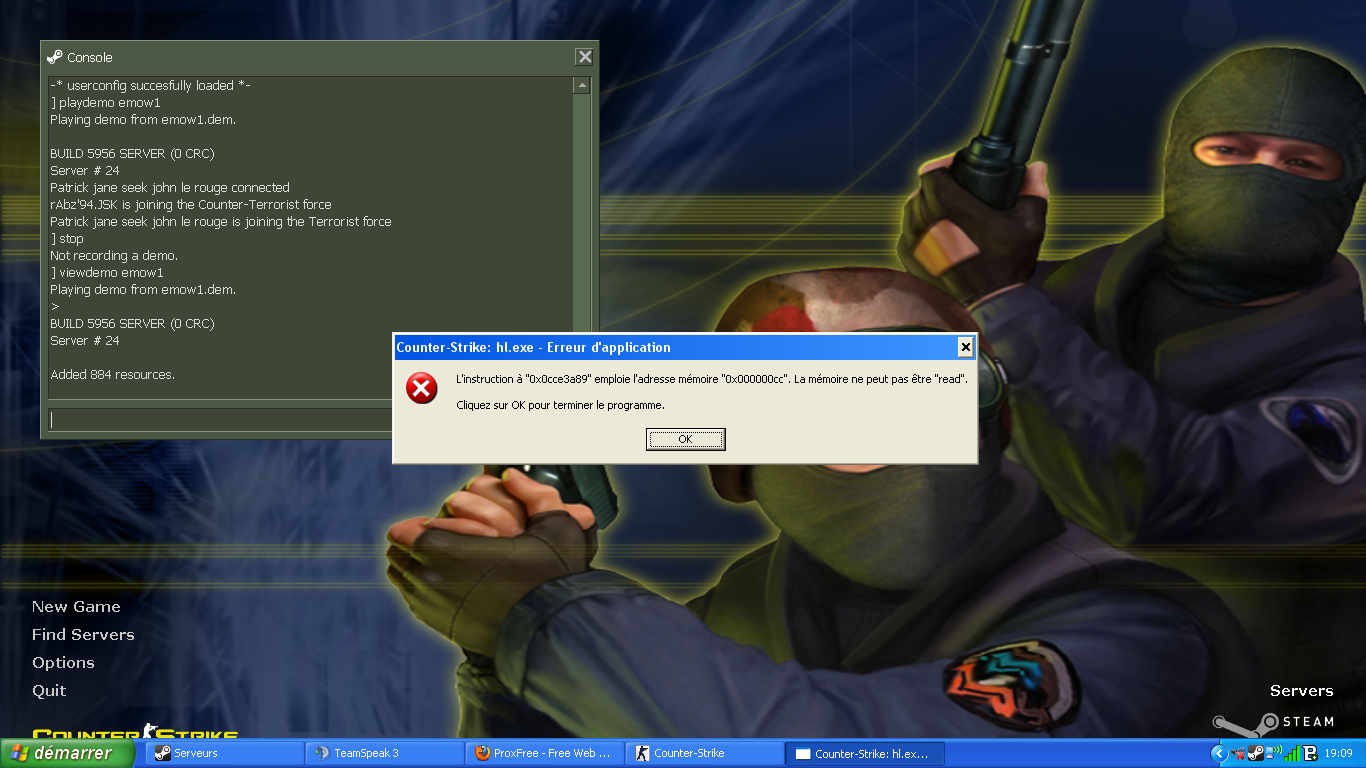Click the 19:09 system clock
1366x768 pixels.
pos(1338,753)
